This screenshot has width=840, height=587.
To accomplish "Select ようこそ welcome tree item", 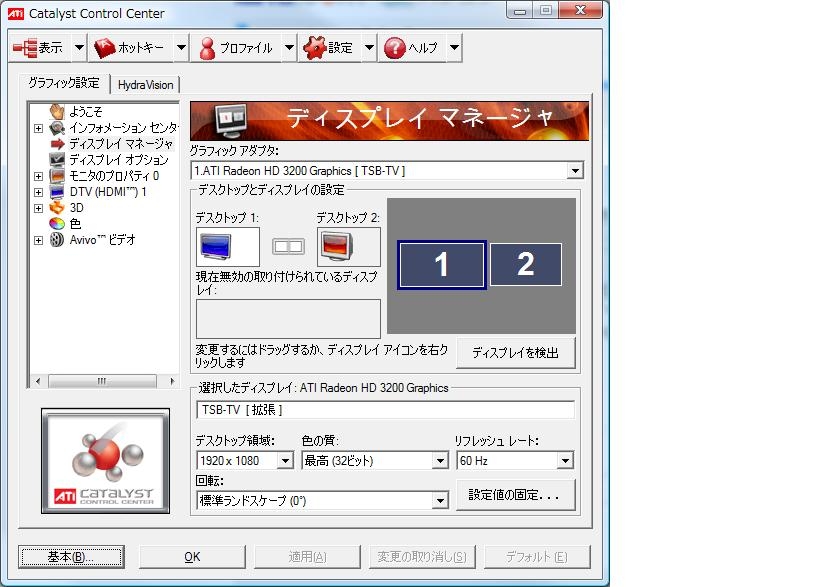I will click(x=86, y=111).
